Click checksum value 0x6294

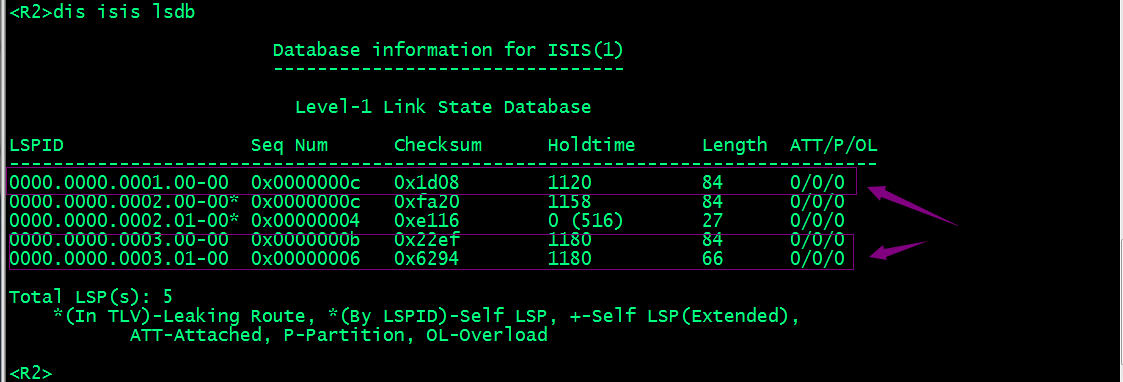pos(427,258)
